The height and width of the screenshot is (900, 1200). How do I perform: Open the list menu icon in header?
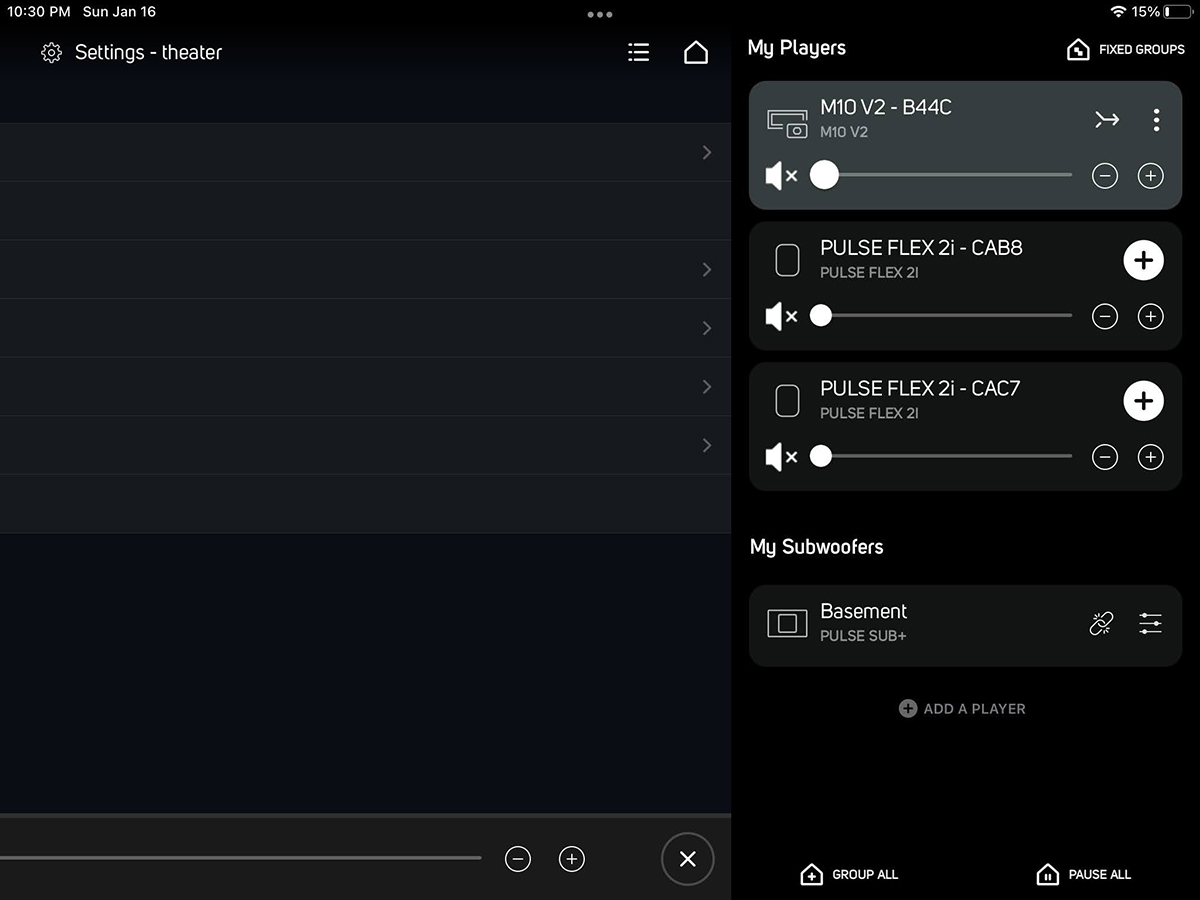click(638, 53)
